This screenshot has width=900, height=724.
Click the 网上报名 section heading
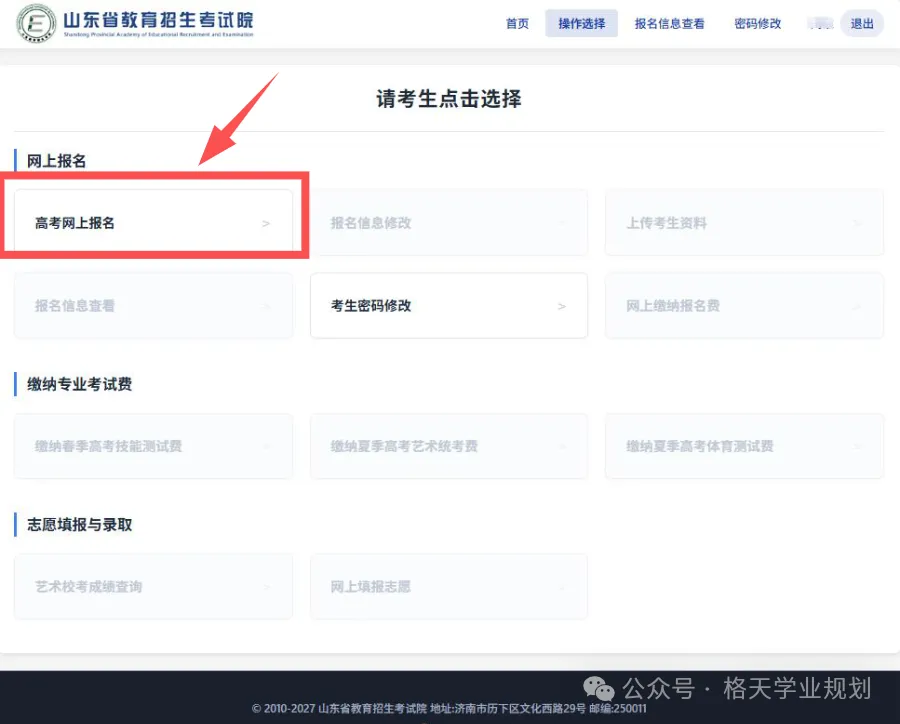pyautogui.click(x=56, y=161)
